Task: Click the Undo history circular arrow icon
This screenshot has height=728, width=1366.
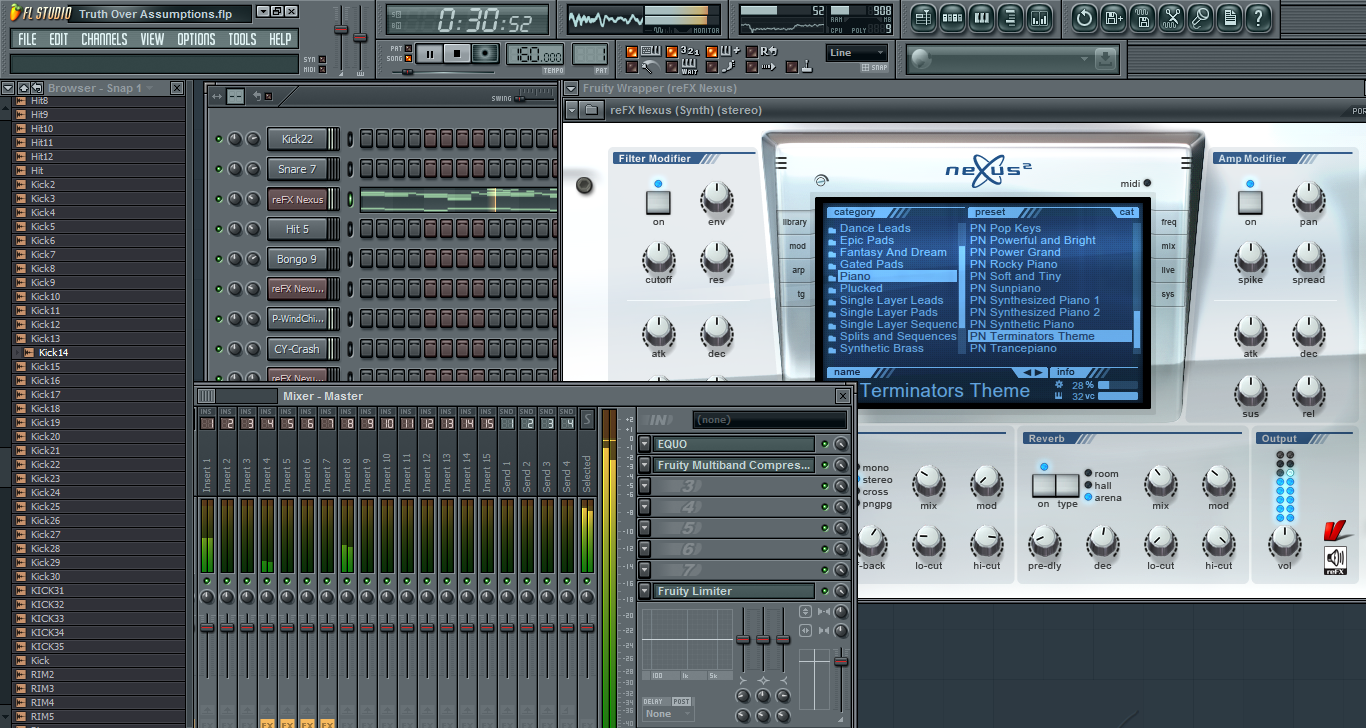Action: point(1084,17)
